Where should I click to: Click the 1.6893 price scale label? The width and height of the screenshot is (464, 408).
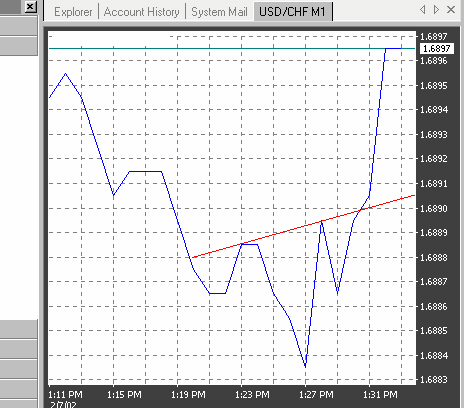pos(434,135)
